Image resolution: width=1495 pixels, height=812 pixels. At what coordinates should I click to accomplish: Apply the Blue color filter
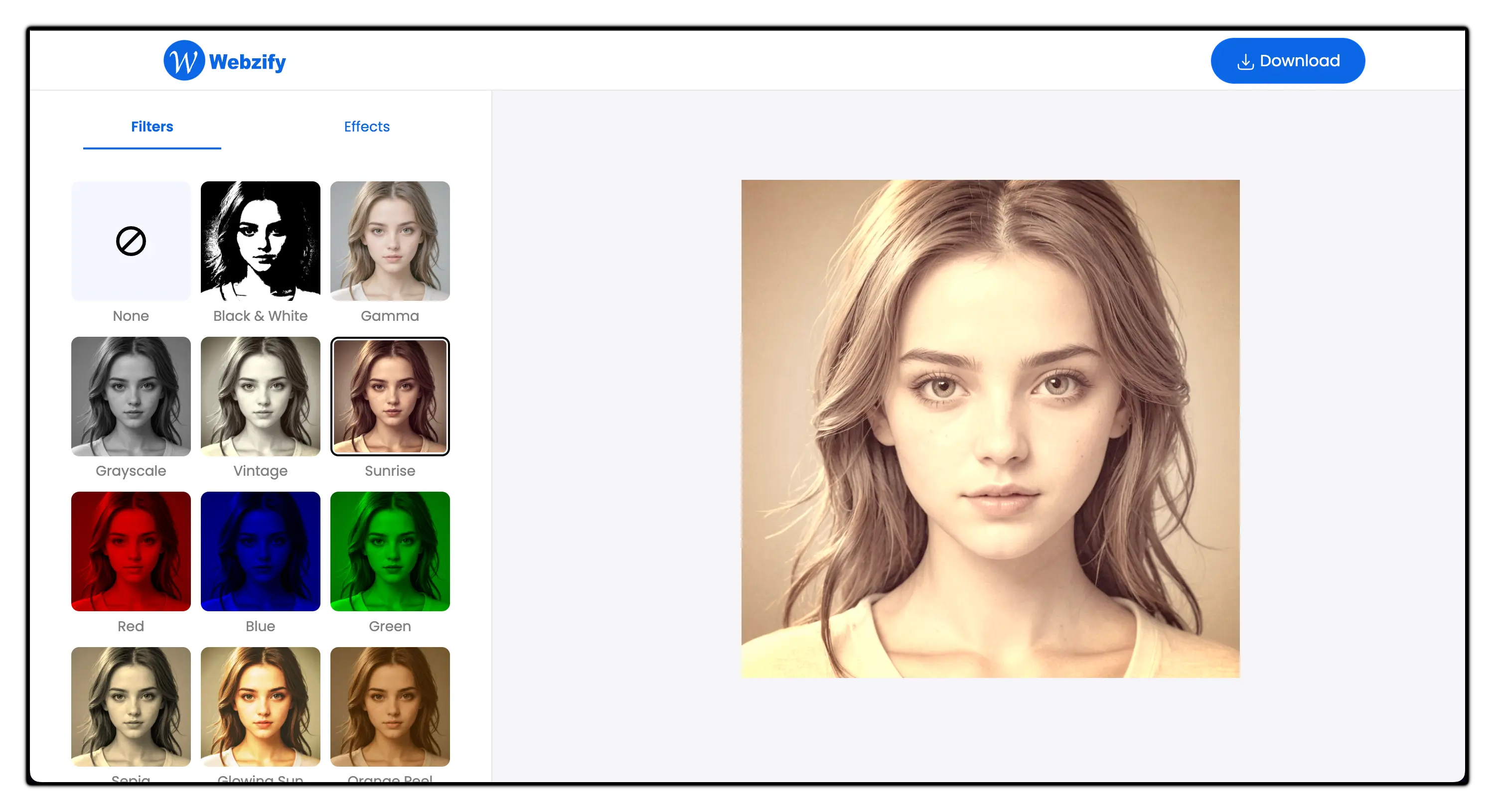260,551
